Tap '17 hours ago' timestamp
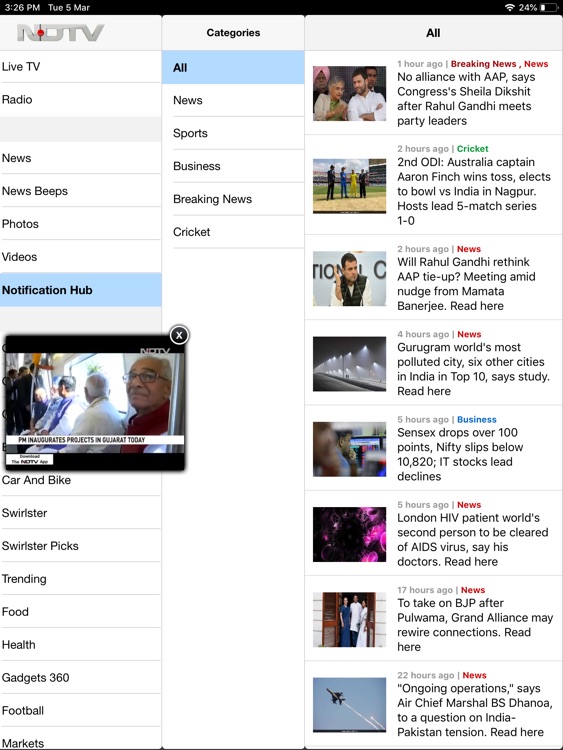This screenshot has width=563, height=750. point(424,590)
